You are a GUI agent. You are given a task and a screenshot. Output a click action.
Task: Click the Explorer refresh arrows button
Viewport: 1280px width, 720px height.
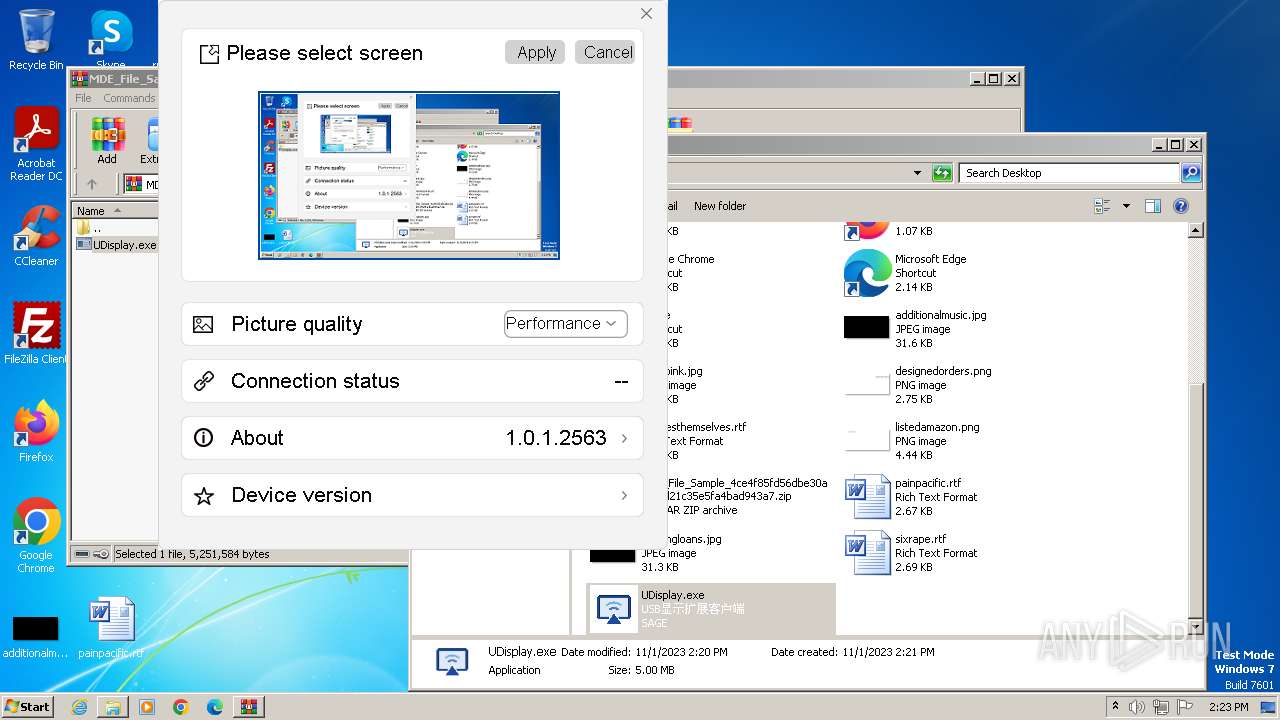click(x=942, y=173)
